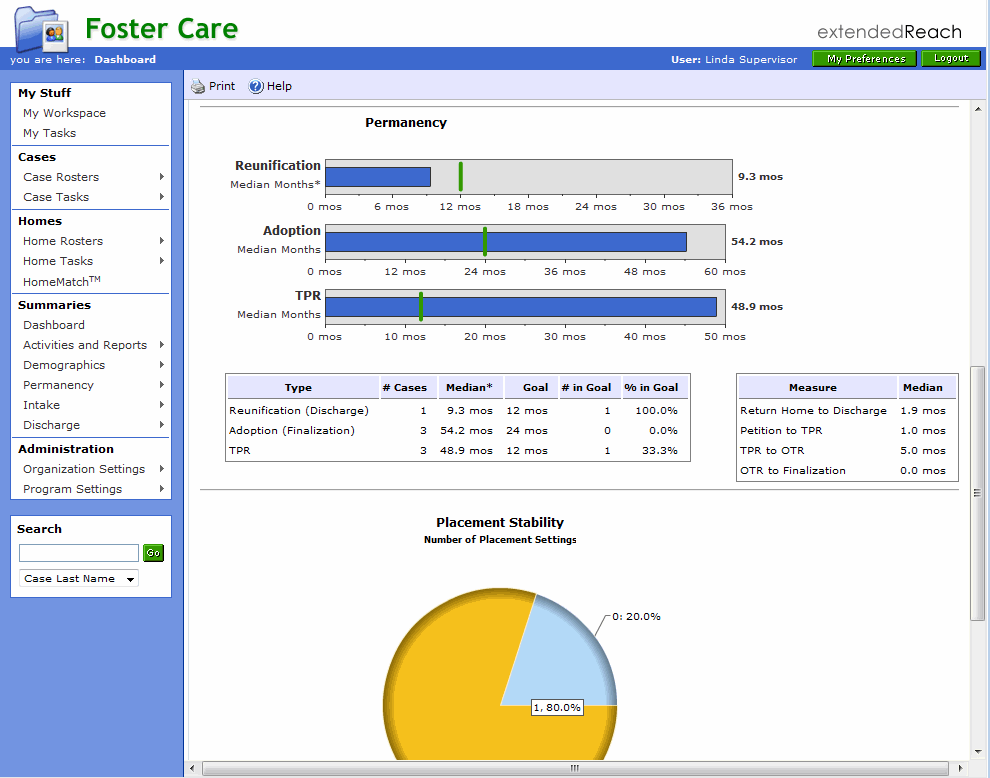Image resolution: width=990 pixels, height=778 pixels.
Task: Open Discharge summary menu item
Action: click(x=52, y=425)
